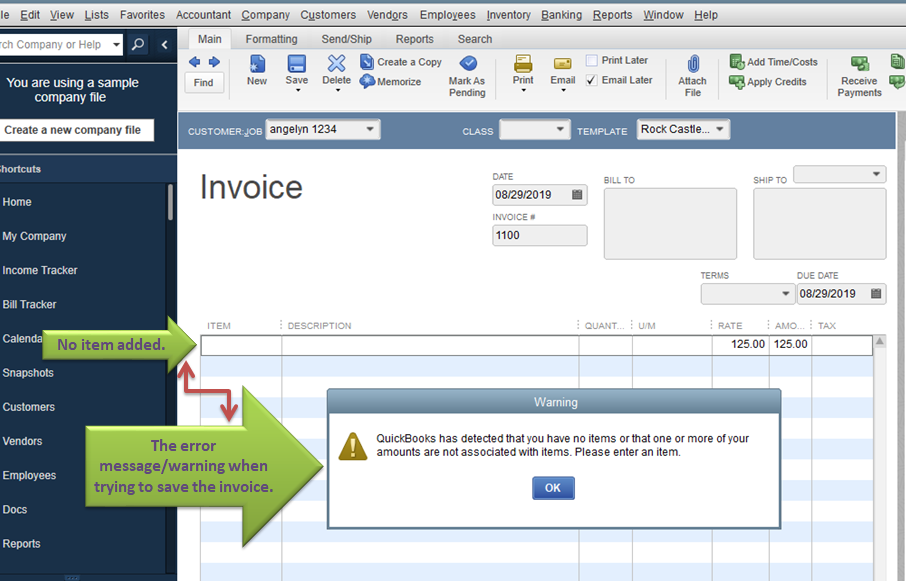This screenshot has height=581, width=906.
Task: Open the invoice DATE calendar picker
Action: pyautogui.click(x=577, y=195)
